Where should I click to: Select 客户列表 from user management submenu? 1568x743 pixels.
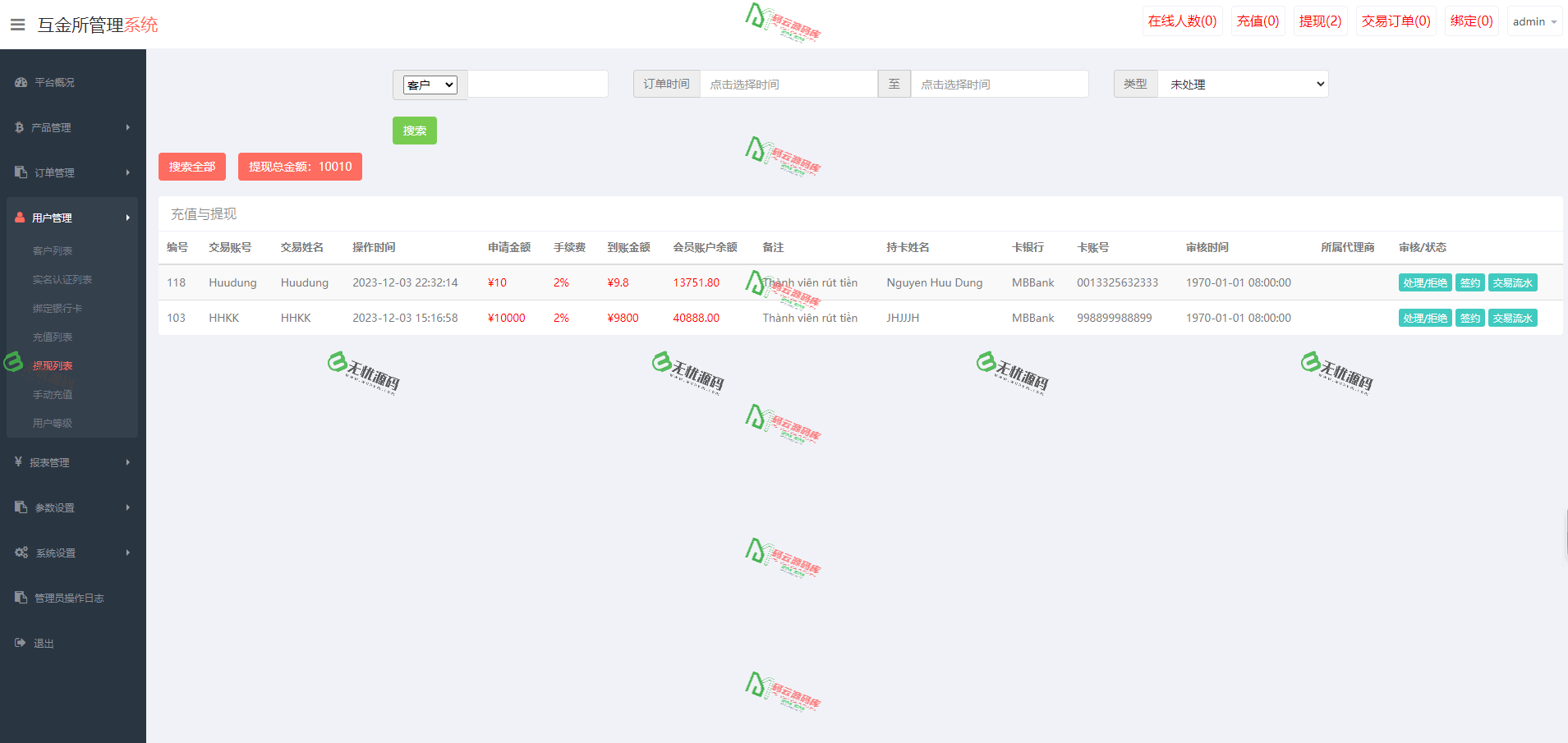tap(53, 250)
